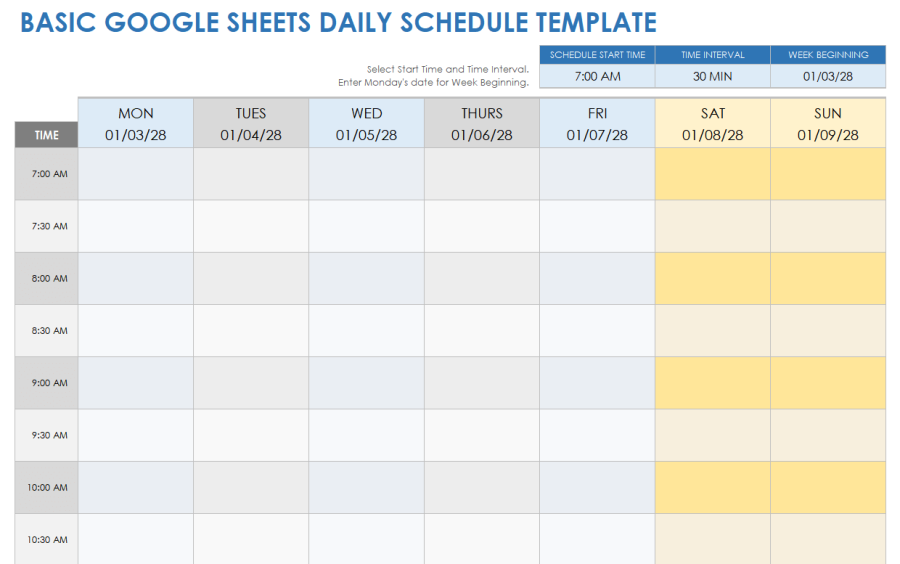The width and height of the screenshot is (900, 564).
Task: Select the SUN column header
Action: 828,123
